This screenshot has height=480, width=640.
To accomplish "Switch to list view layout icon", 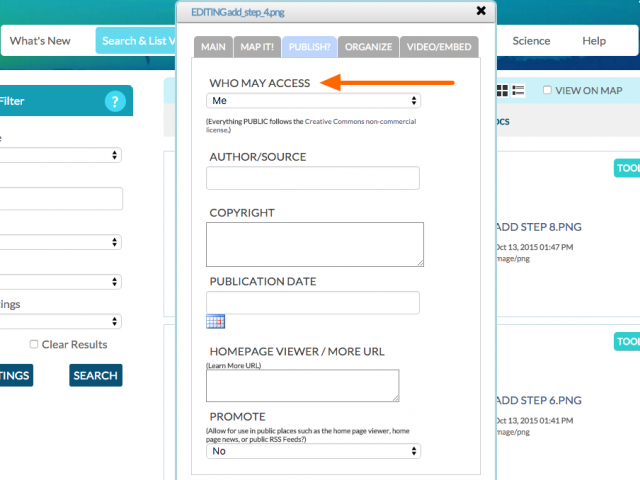I will 518,91.
